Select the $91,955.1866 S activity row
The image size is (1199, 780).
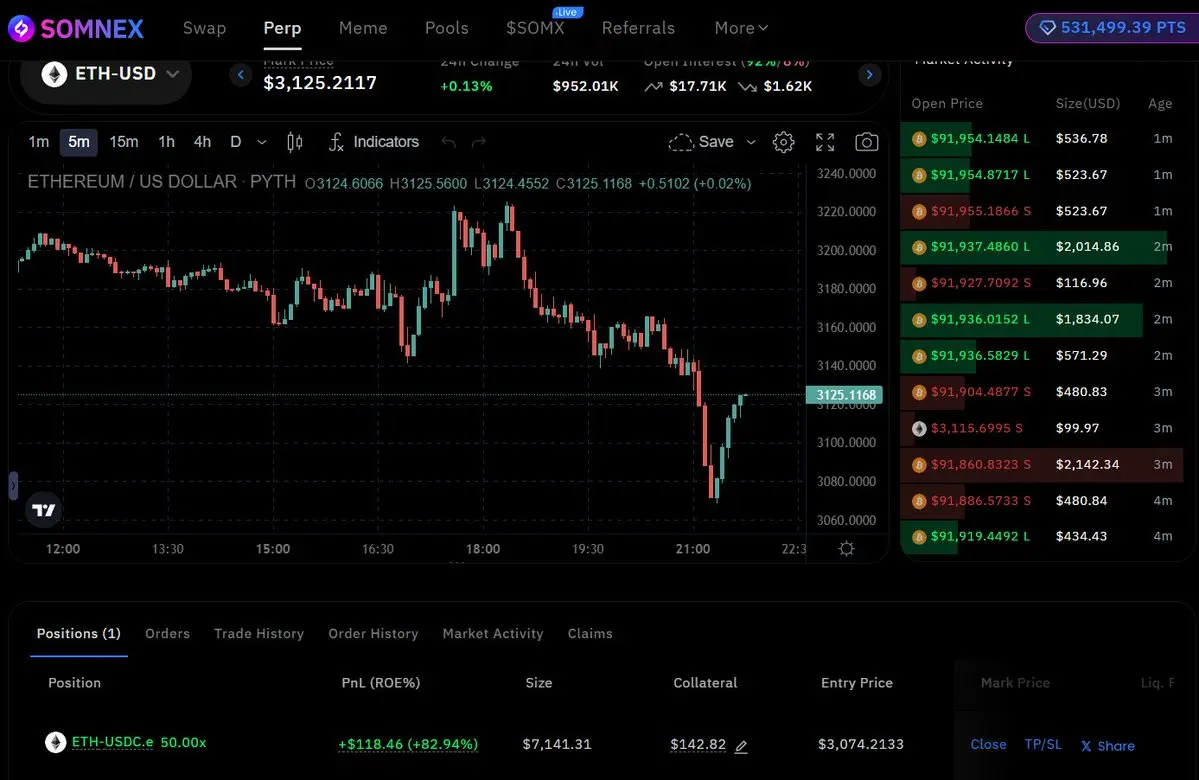[x=1041, y=211]
